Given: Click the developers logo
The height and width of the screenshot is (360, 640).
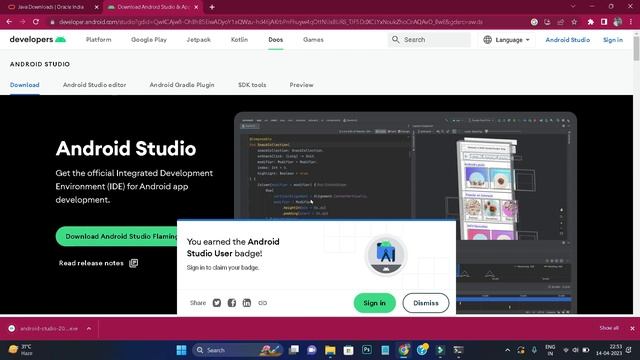Looking at the screenshot, I should (x=38, y=40).
